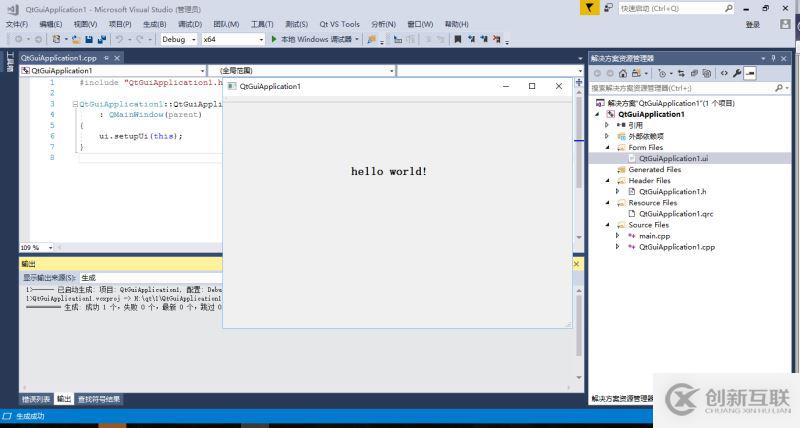Toggle a bookmark with the bookmark icon
Image resolution: width=800 pixels, height=428 pixels.
458,39
